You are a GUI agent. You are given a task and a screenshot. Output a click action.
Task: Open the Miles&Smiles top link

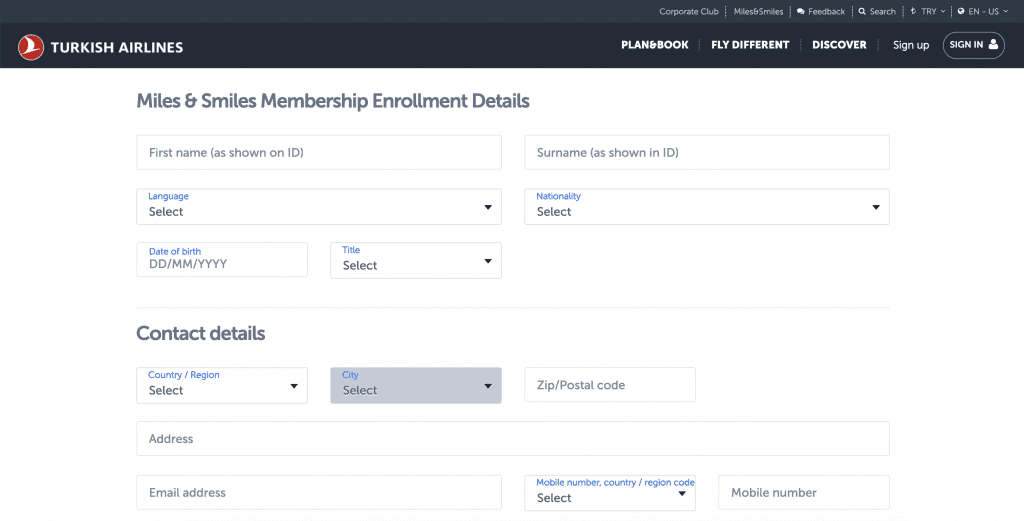pos(758,12)
